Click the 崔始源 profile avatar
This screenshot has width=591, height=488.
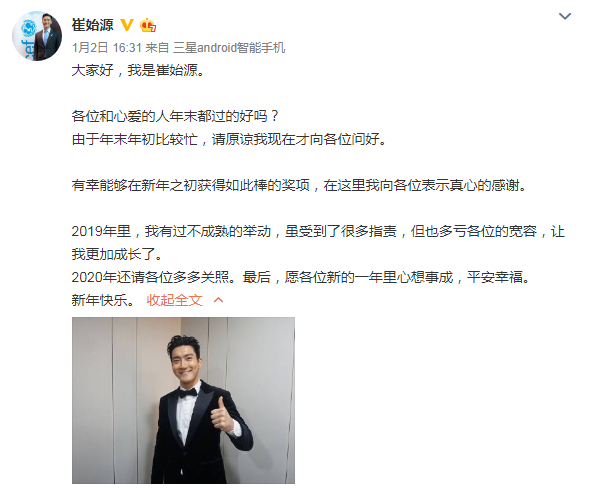click(37, 36)
